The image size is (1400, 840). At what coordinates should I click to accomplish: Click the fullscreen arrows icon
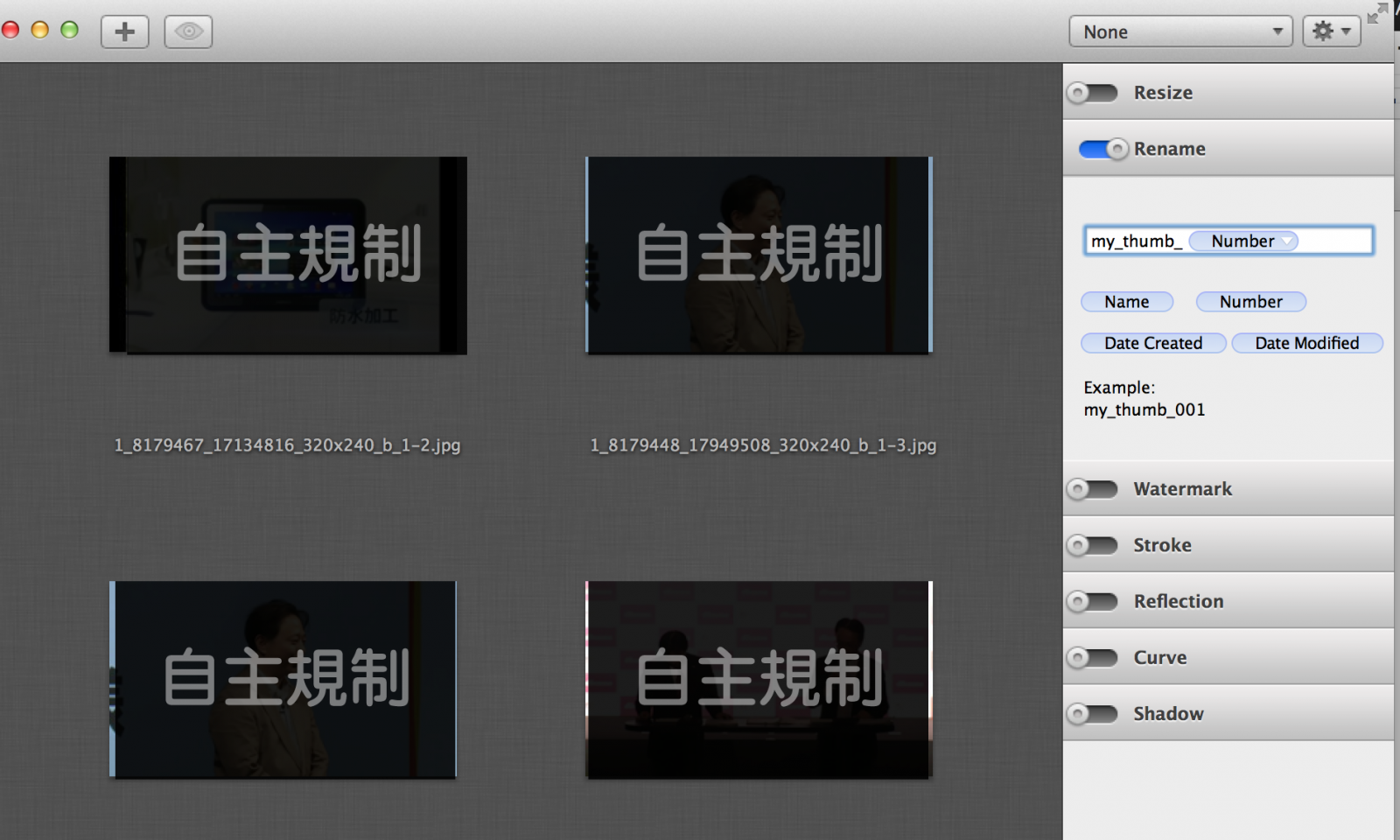click(x=1377, y=13)
